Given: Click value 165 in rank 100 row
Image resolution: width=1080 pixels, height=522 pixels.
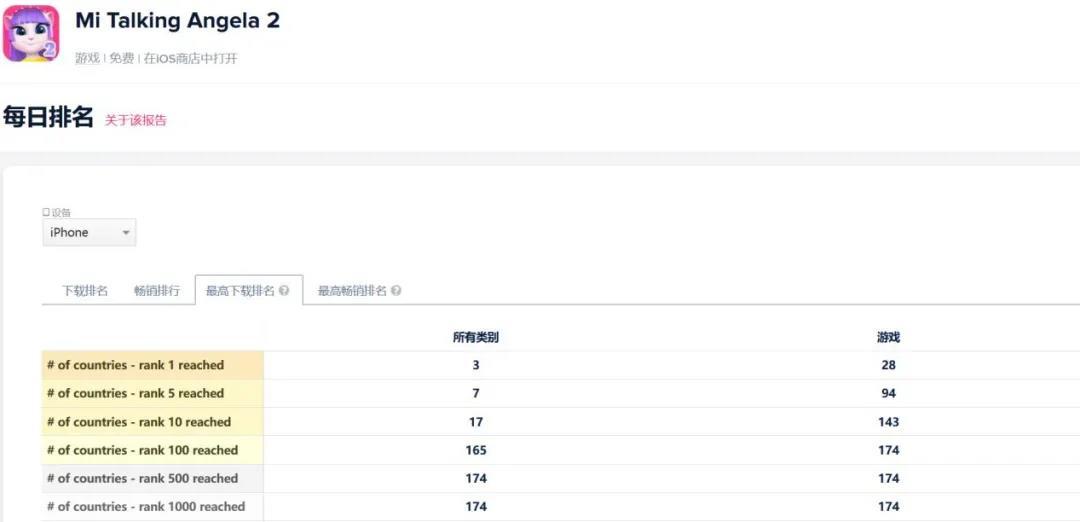Looking at the screenshot, I should tap(476, 450).
